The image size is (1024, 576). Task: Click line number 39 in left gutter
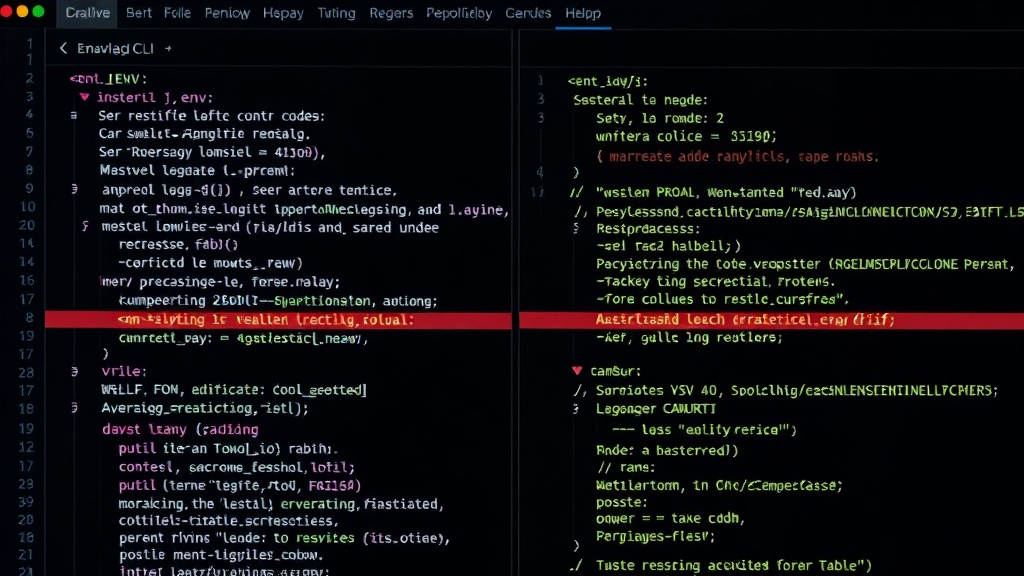pos(26,502)
